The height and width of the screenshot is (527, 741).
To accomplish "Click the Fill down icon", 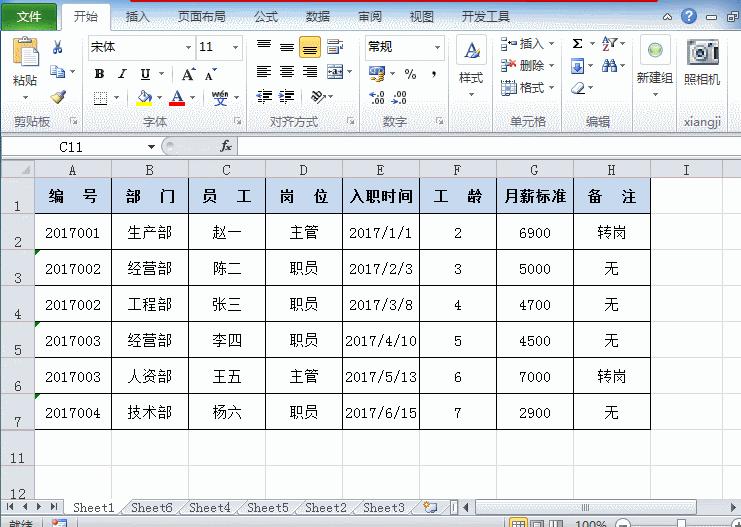I will pyautogui.click(x=577, y=66).
